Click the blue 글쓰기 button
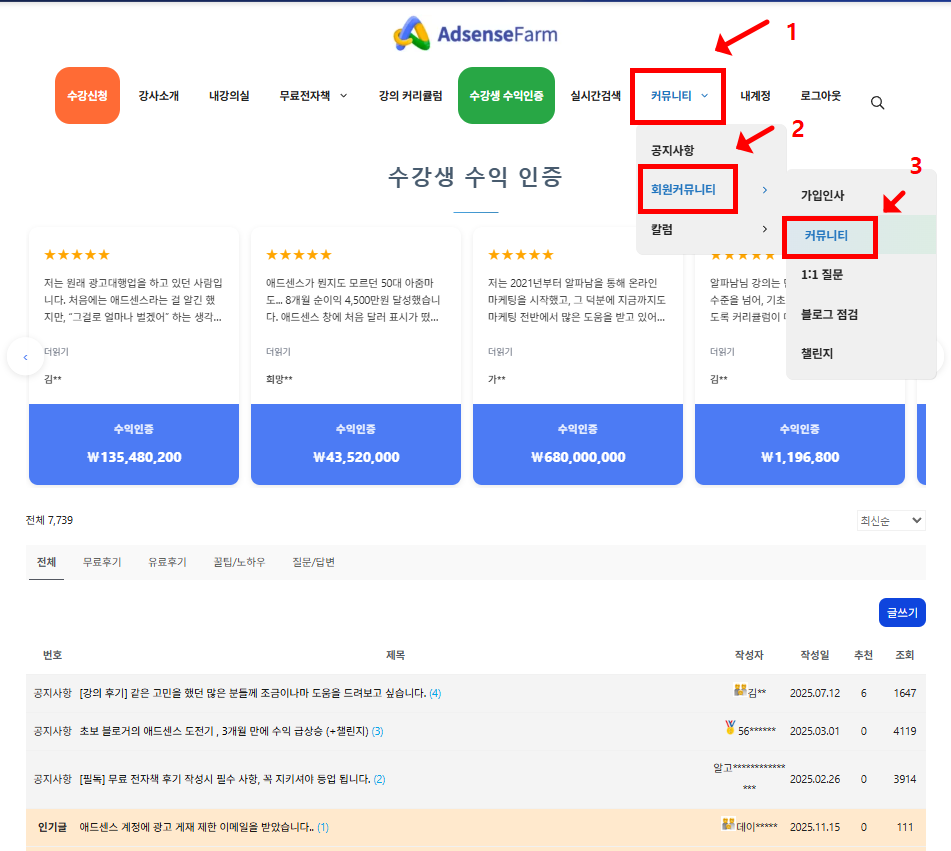The image size is (951, 851). [x=902, y=613]
